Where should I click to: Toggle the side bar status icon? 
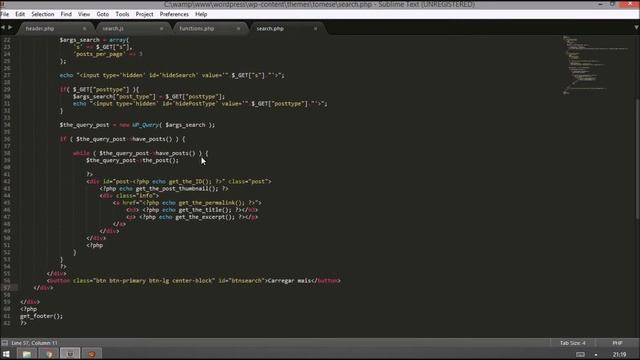[4, 343]
